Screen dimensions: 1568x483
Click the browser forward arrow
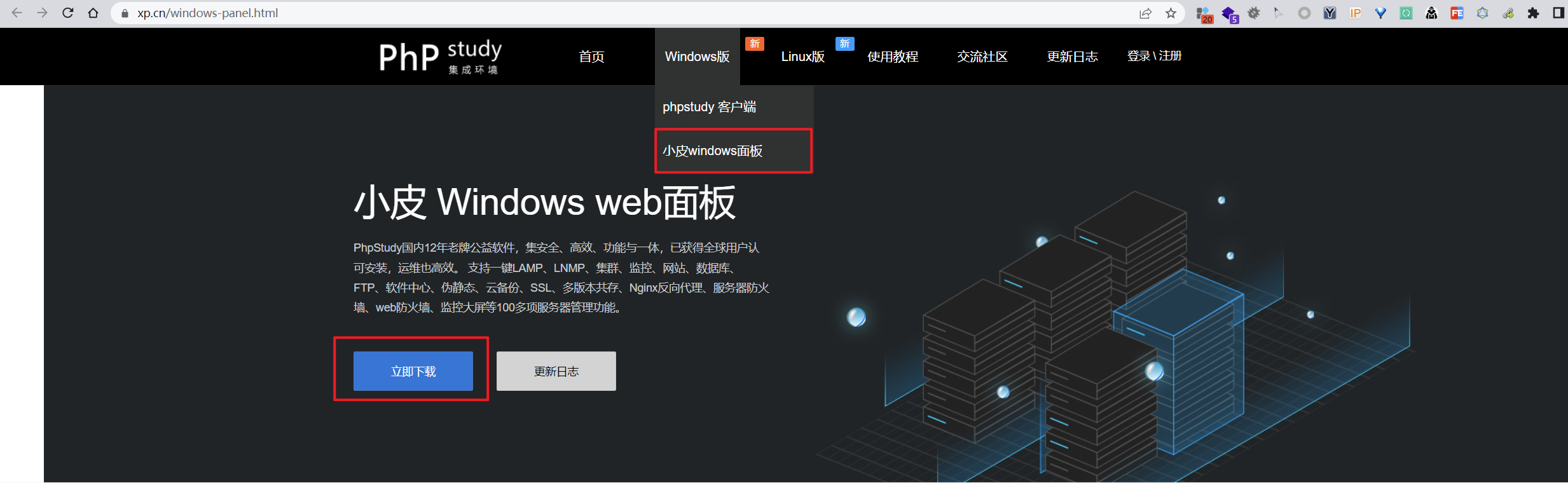point(43,13)
